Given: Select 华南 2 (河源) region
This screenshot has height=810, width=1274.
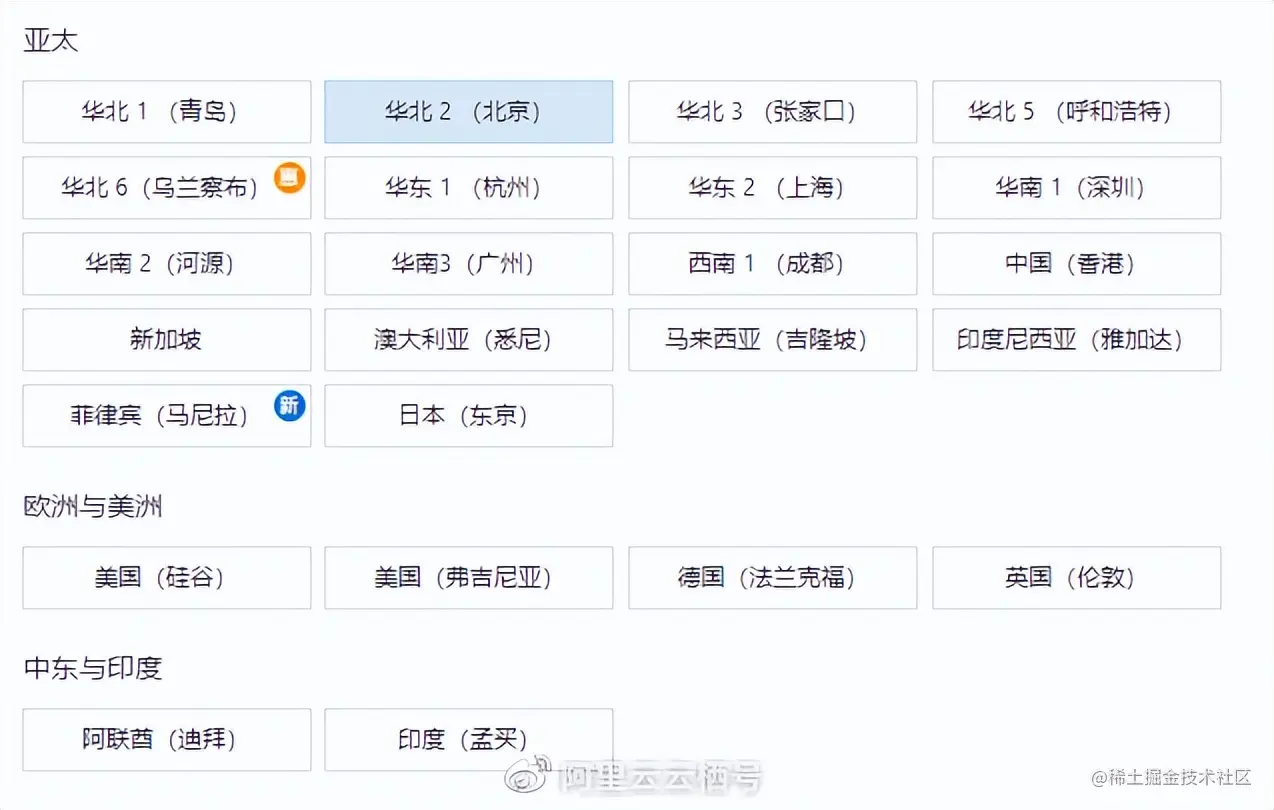Looking at the screenshot, I should (x=166, y=264).
